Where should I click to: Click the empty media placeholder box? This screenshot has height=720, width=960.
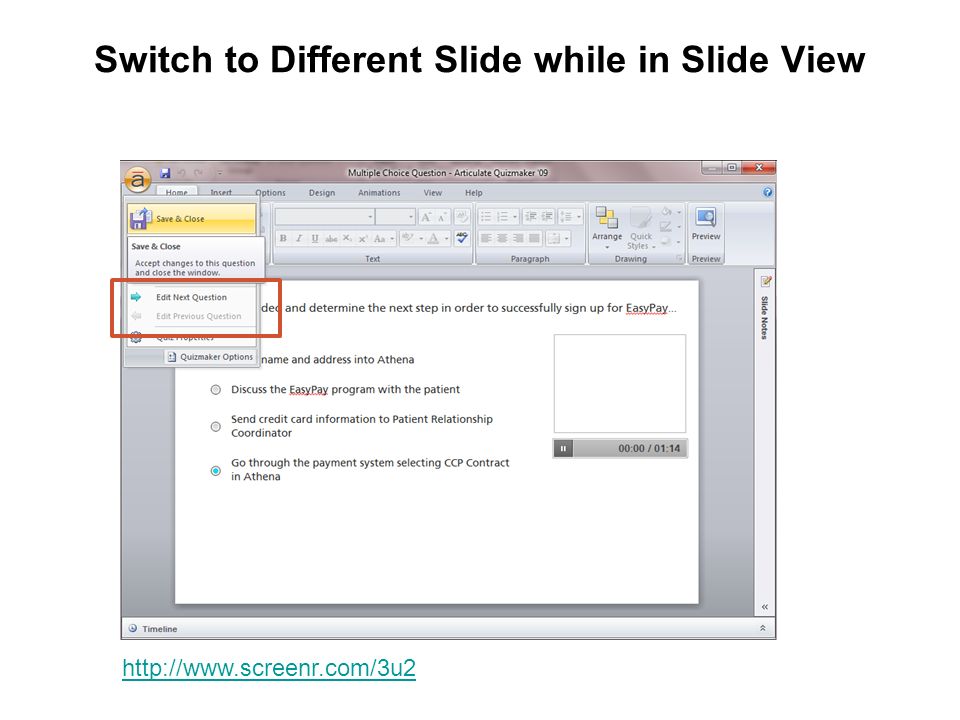tap(620, 383)
